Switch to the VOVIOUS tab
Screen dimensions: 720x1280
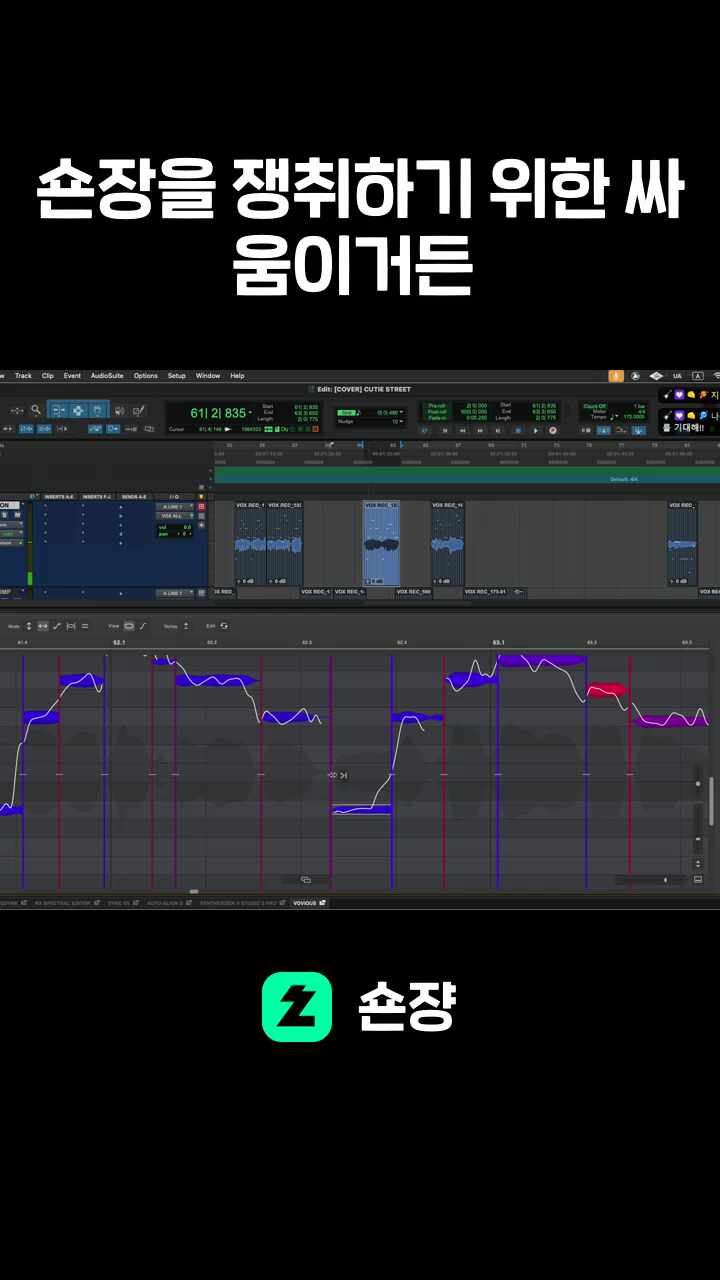308,902
